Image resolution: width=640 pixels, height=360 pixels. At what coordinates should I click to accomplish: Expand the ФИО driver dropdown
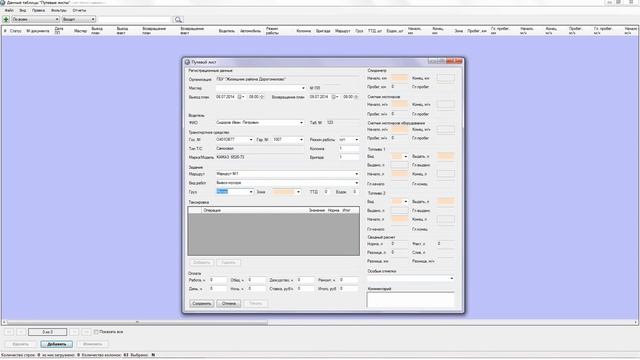[x=301, y=122]
